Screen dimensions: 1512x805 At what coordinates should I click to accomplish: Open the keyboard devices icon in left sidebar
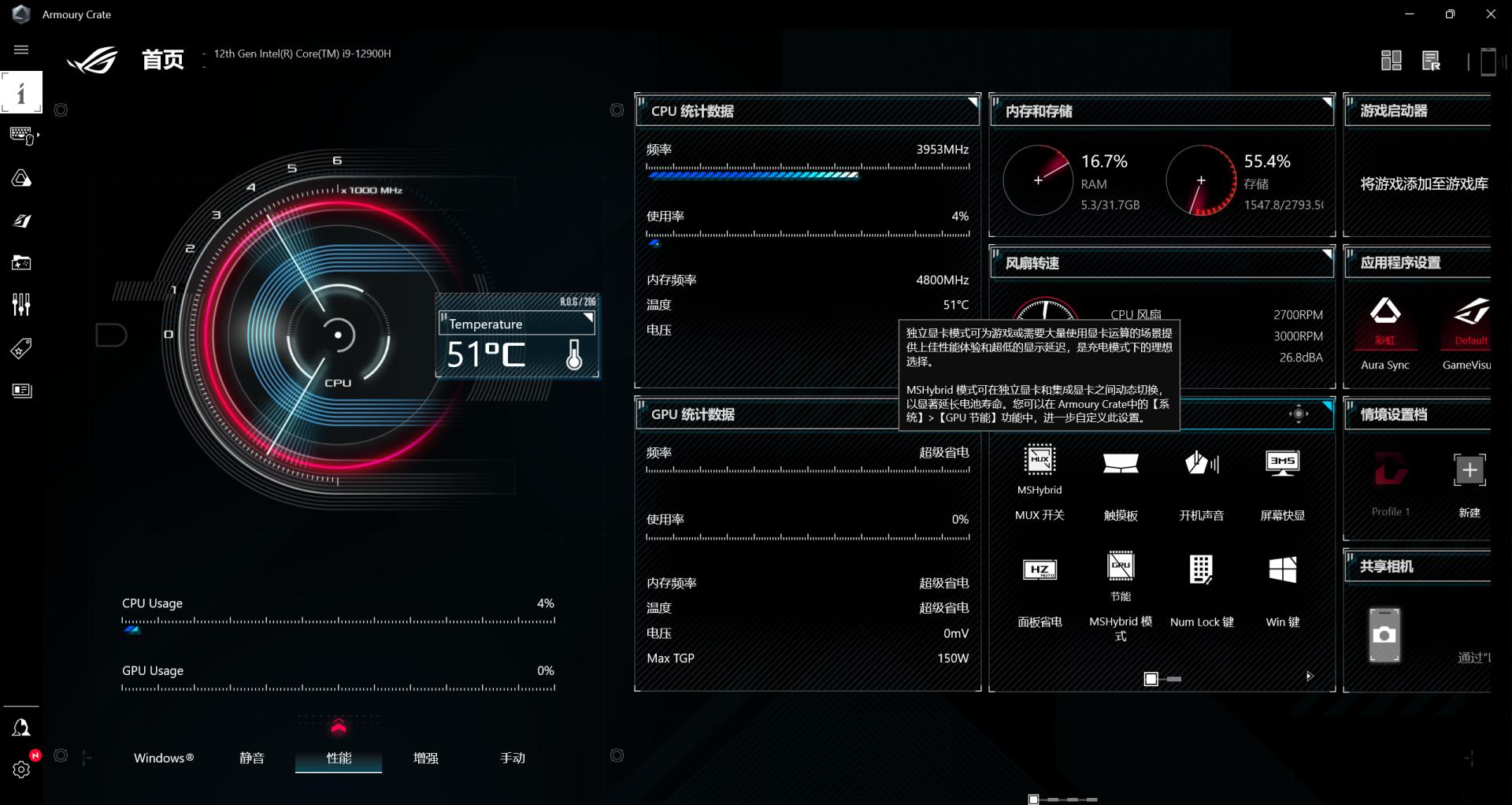tap(21, 135)
